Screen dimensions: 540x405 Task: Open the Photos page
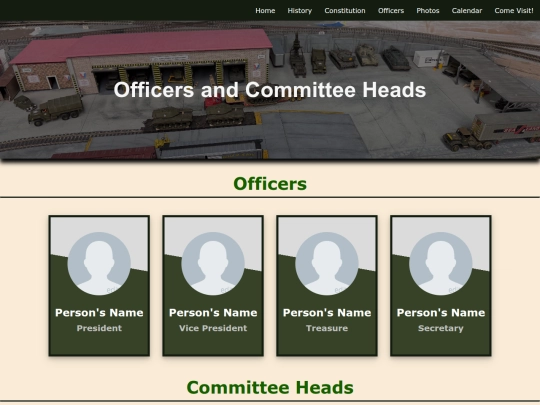pos(428,11)
